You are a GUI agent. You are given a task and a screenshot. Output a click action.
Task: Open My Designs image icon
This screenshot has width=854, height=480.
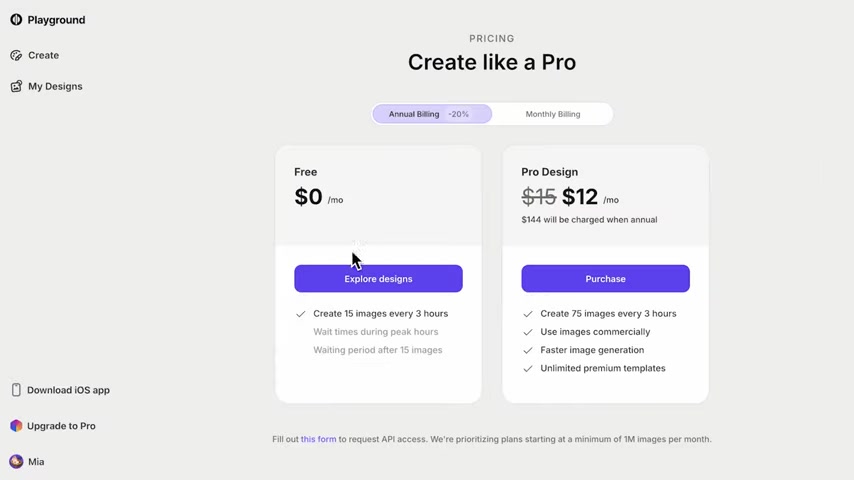16,86
